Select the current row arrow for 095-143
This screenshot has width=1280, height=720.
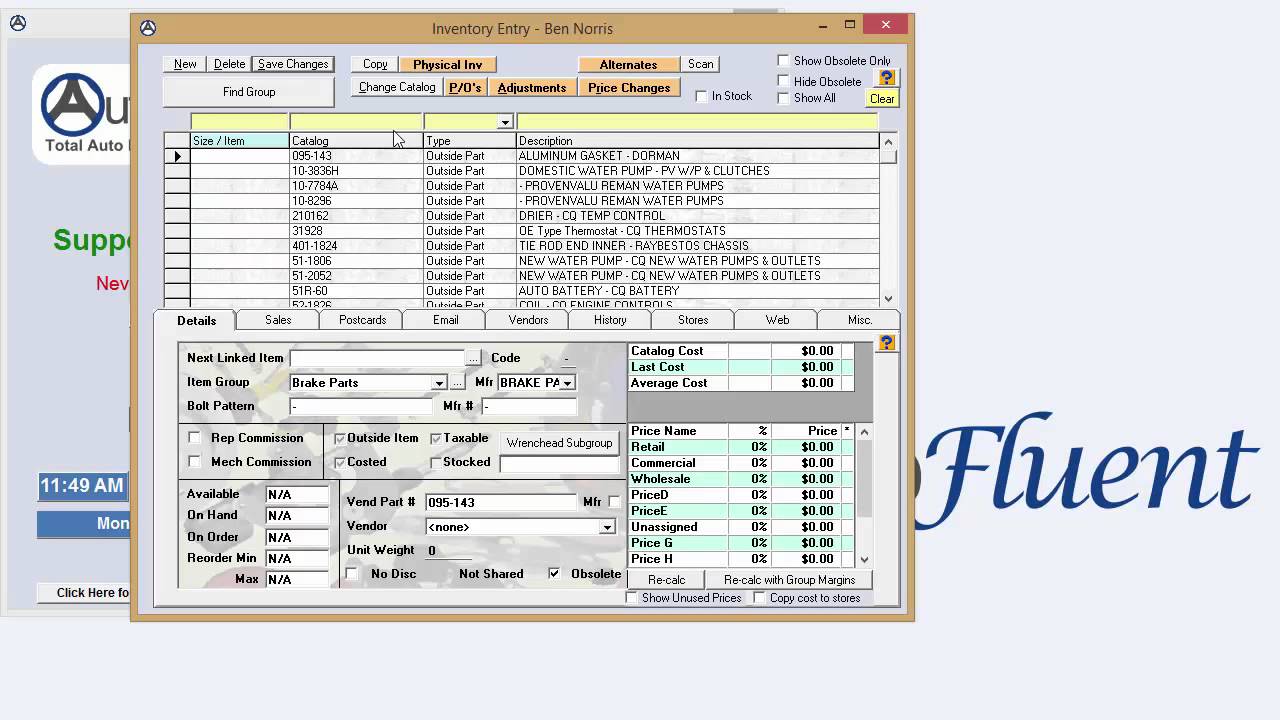click(177, 156)
